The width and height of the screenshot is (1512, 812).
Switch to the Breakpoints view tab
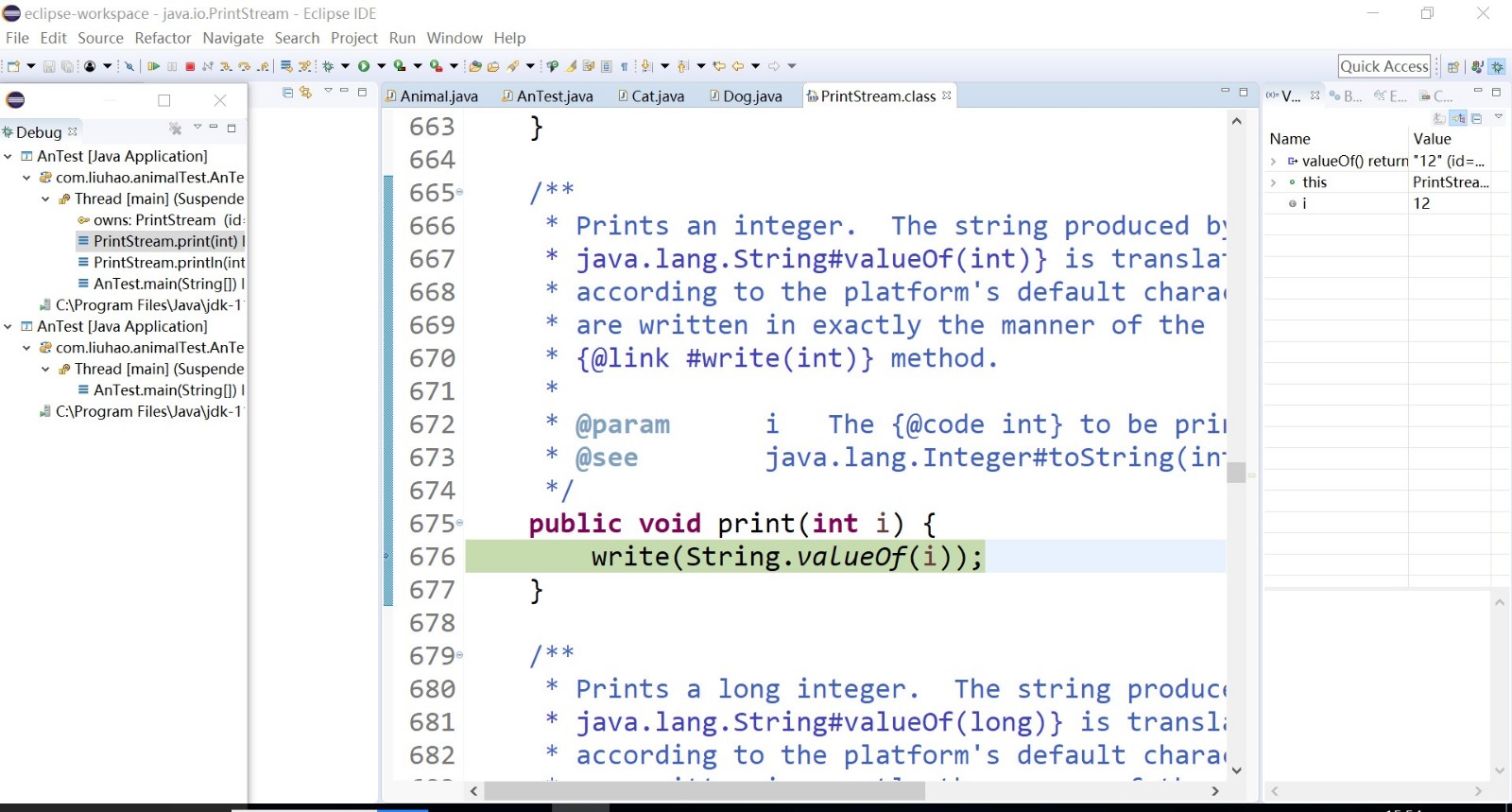point(1346,96)
